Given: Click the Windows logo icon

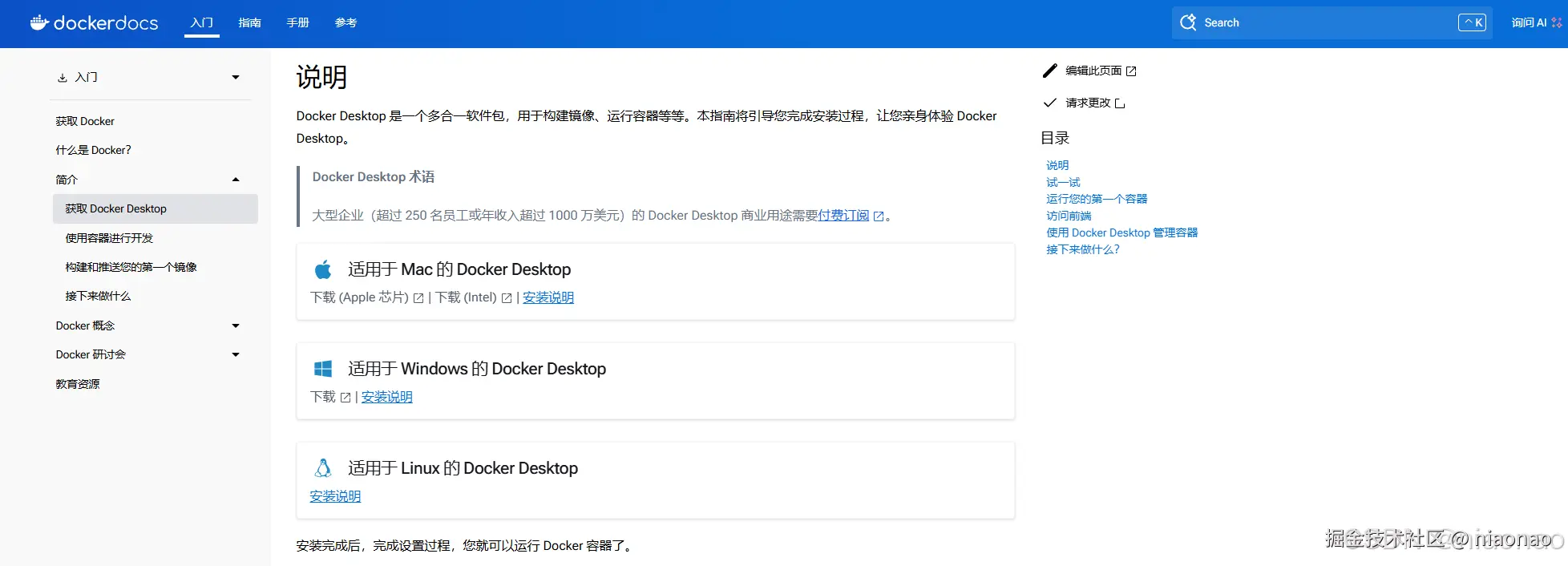Looking at the screenshot, I should pos(323,369).
